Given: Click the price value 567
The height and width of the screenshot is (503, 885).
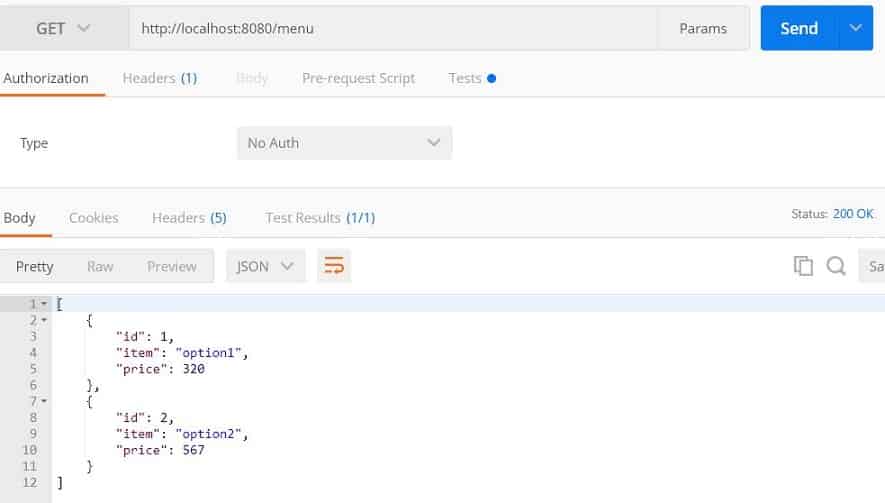Looking at the screenshot, I should click(x=194, y=450).
